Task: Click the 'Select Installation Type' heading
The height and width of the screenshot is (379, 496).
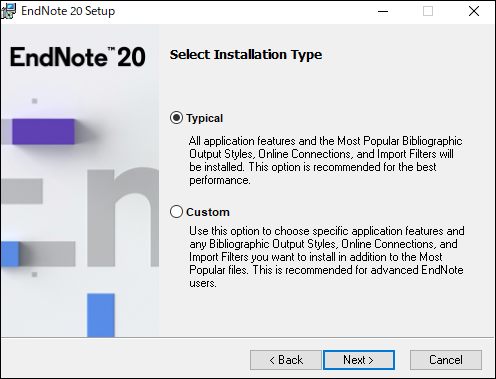Action: [246, 55]
